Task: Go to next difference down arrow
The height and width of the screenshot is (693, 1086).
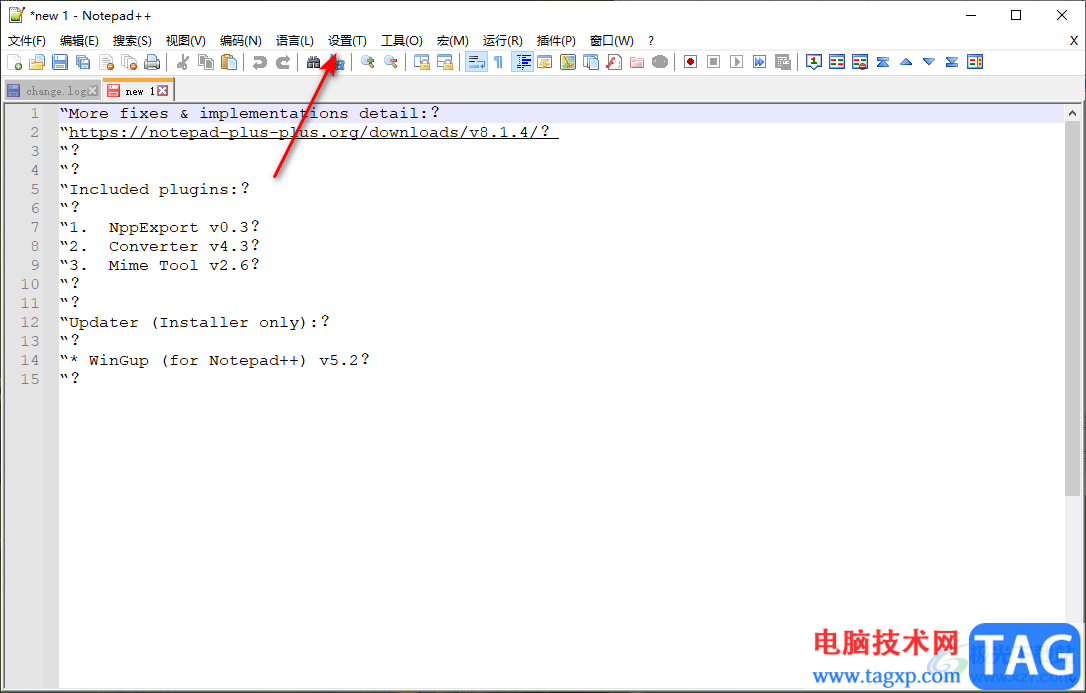Action: [929, 62]
